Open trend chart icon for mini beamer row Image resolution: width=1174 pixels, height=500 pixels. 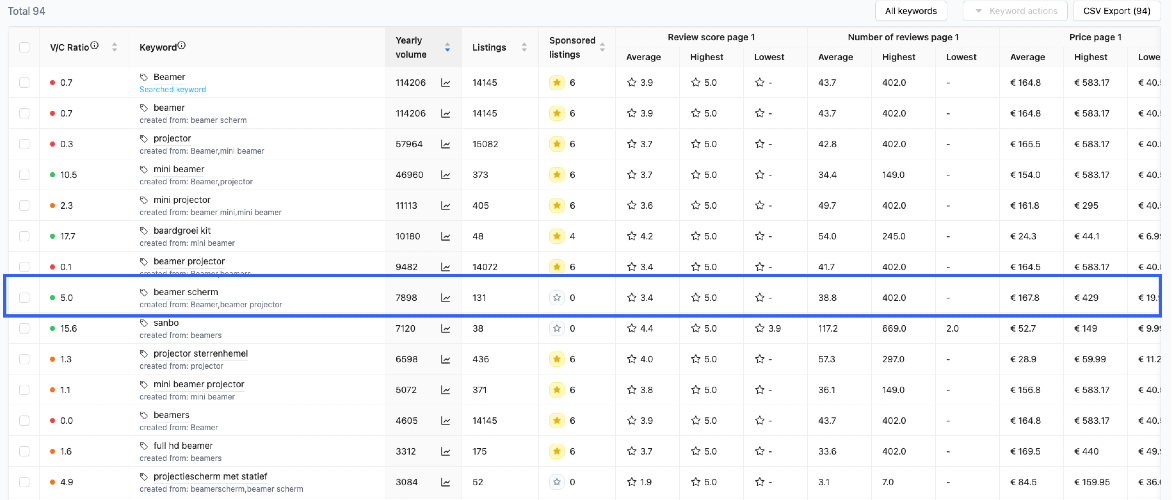pyautogui.click(x=445, y=174)
